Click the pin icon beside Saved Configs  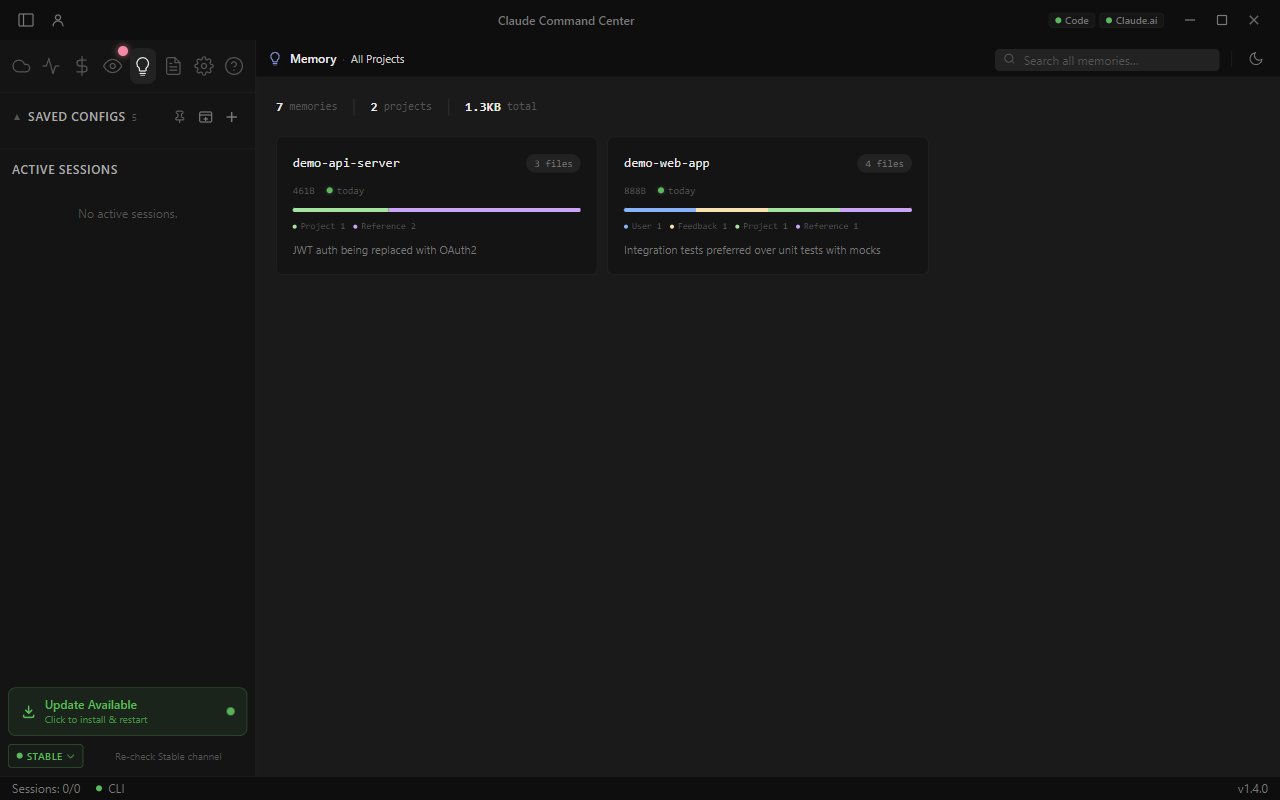pyautogui.click(x=180, y=117)
